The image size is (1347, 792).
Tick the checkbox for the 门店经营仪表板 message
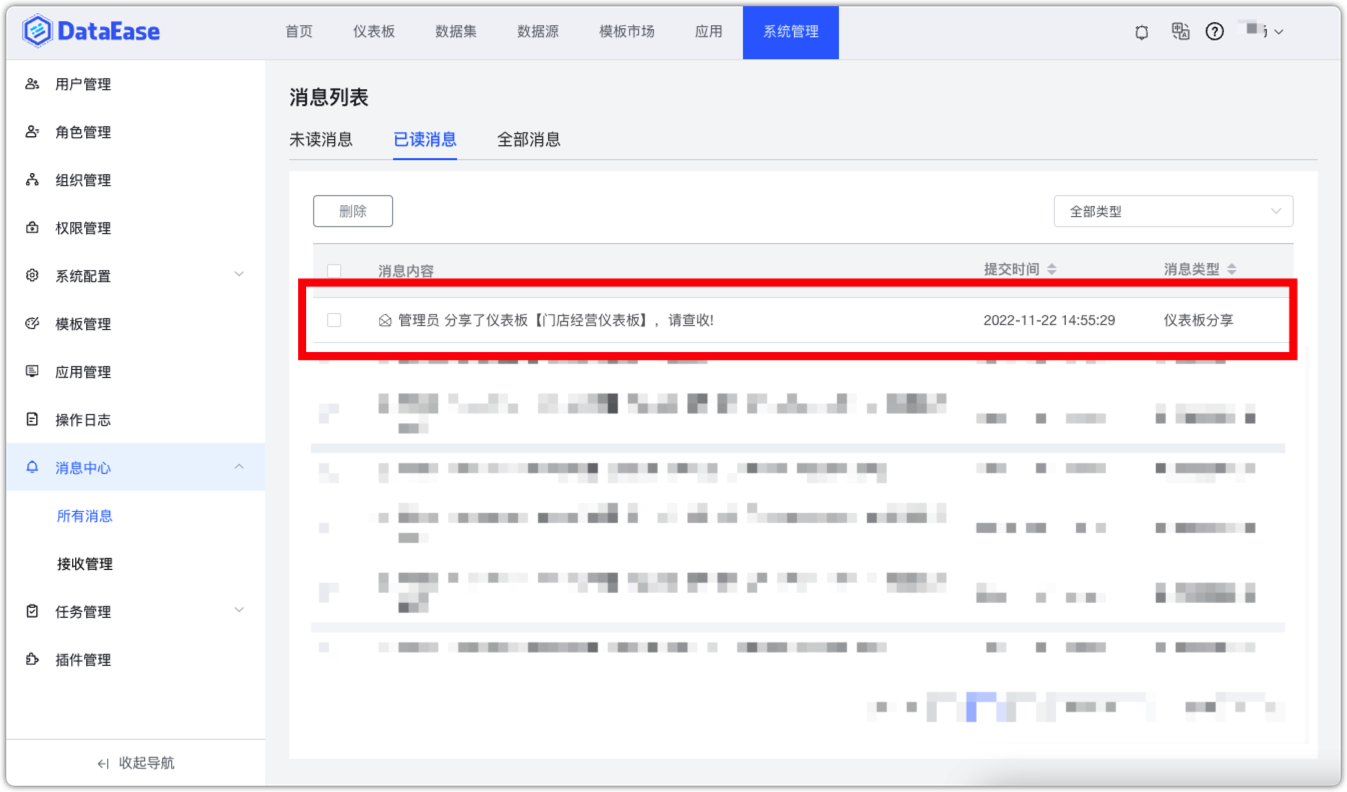[x=335, y=320]
